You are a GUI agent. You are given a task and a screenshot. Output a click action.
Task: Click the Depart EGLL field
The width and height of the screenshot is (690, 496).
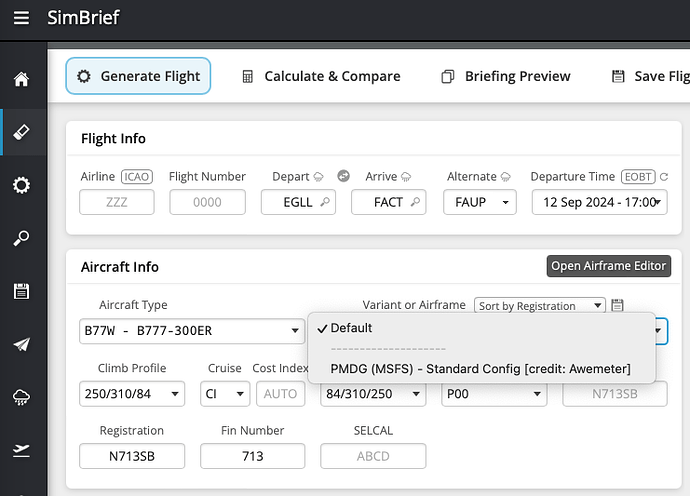click(x=298, y=202)
